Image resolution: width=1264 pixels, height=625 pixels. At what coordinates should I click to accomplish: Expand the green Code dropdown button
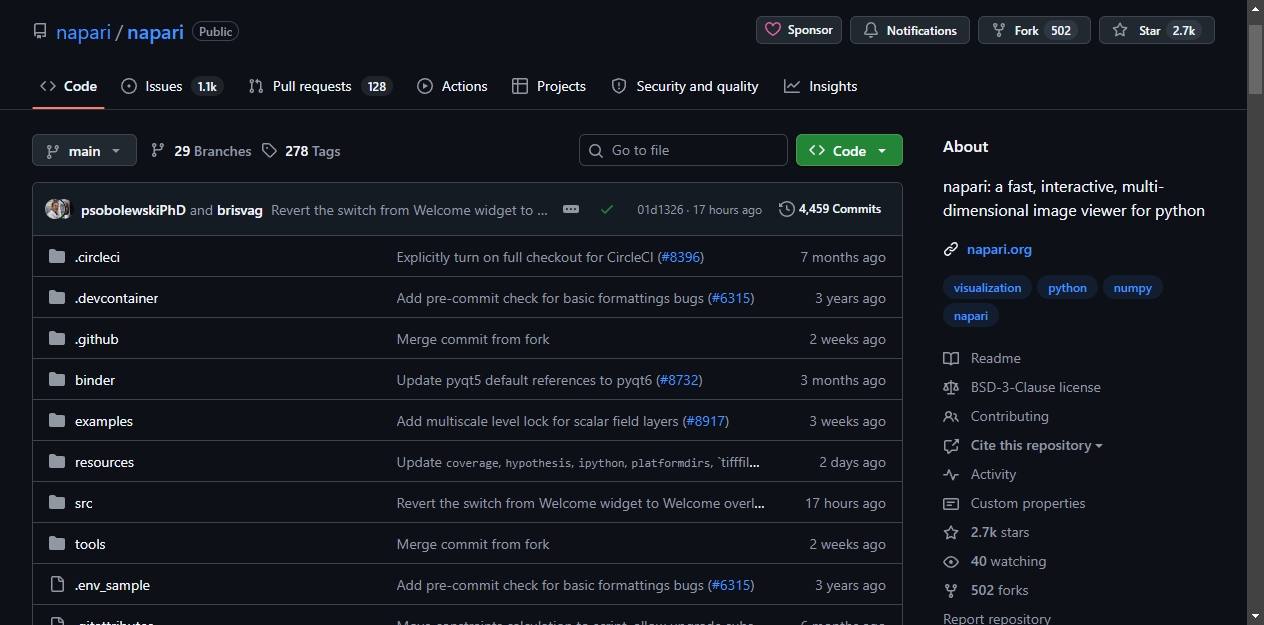[849, 150]
